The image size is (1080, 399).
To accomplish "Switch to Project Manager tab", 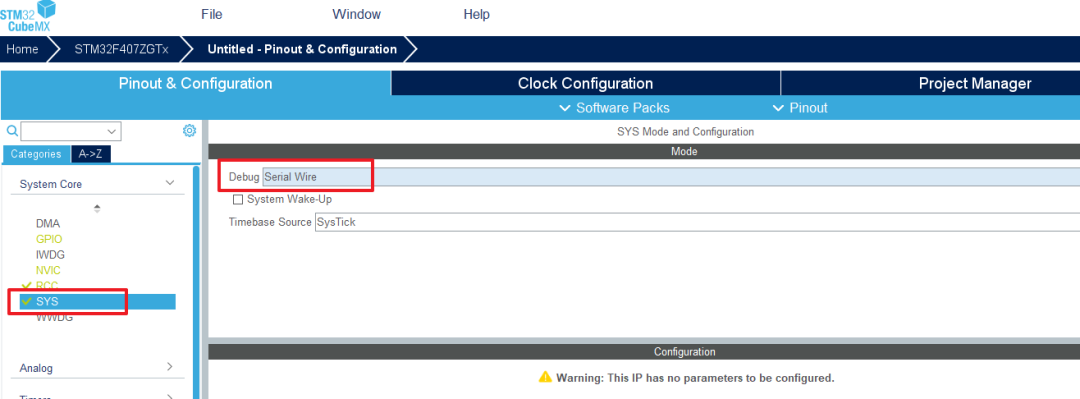I will 975,83.
